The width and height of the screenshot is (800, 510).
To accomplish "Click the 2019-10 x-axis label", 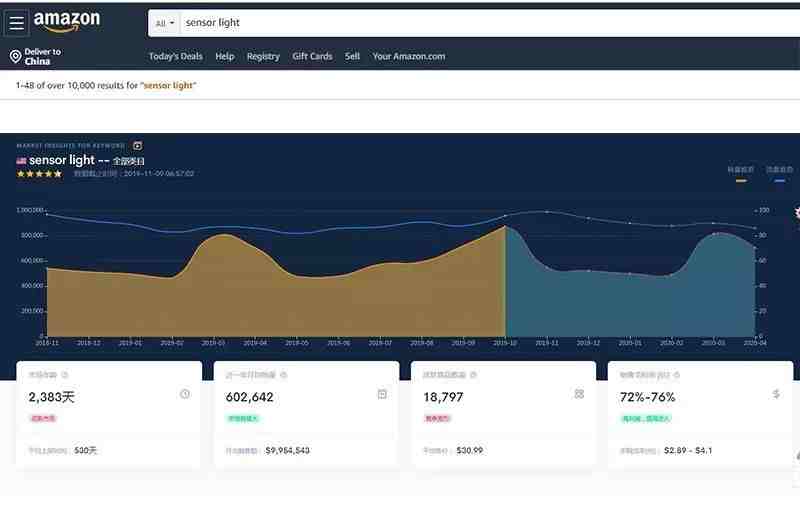I will pyautogui.click(x=505, y=343).
